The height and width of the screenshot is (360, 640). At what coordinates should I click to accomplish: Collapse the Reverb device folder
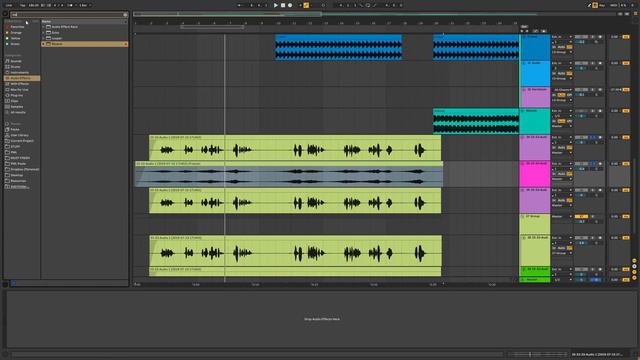[x=44, y=44]
